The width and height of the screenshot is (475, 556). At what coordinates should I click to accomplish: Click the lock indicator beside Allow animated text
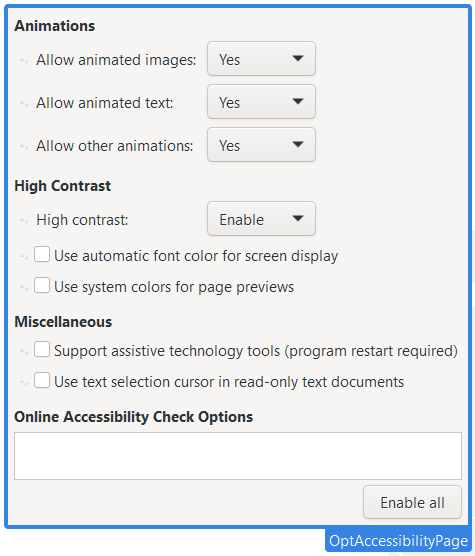point(24,103)
